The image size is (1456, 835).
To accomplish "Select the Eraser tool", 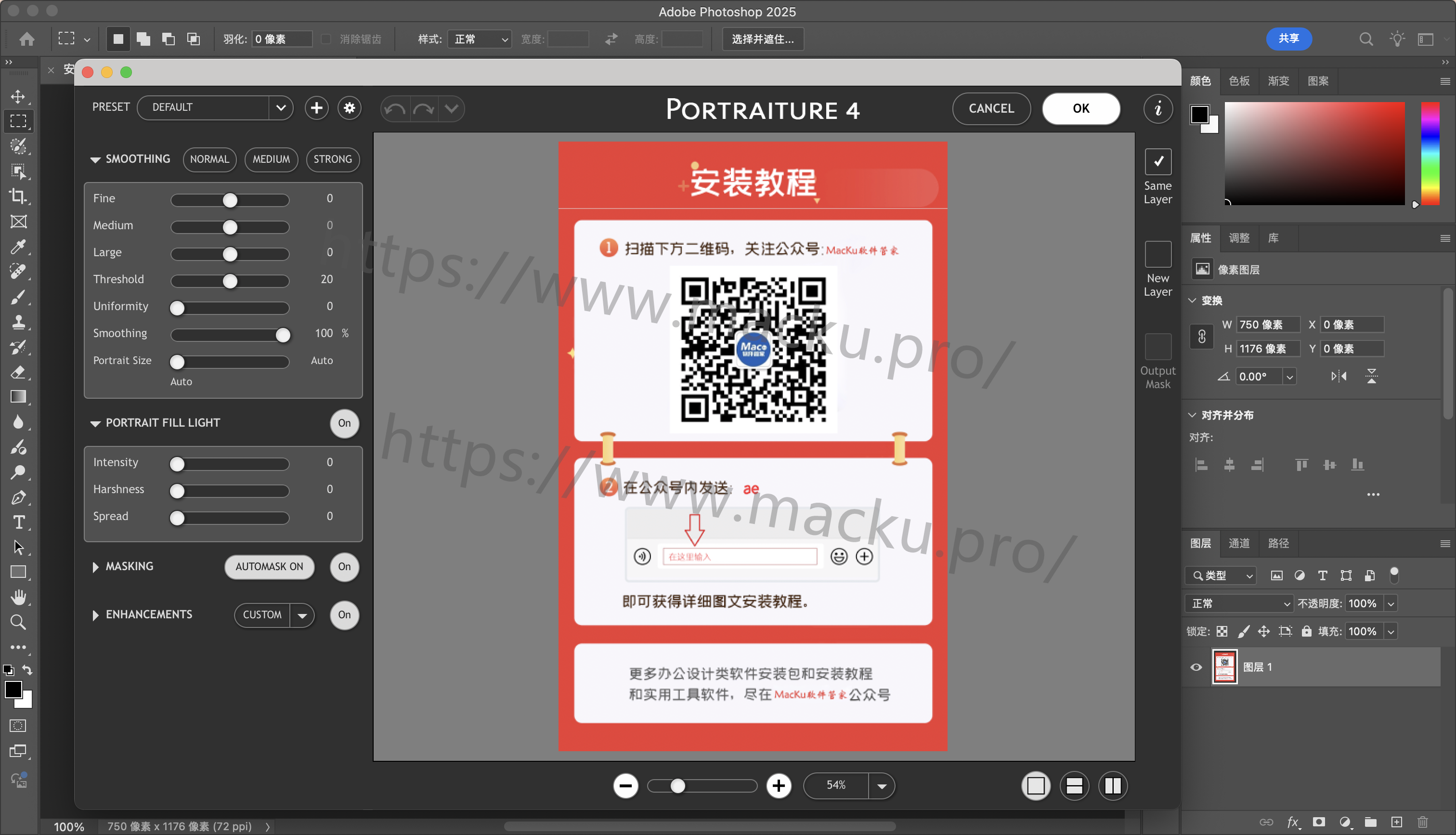I will click(18, 372).
